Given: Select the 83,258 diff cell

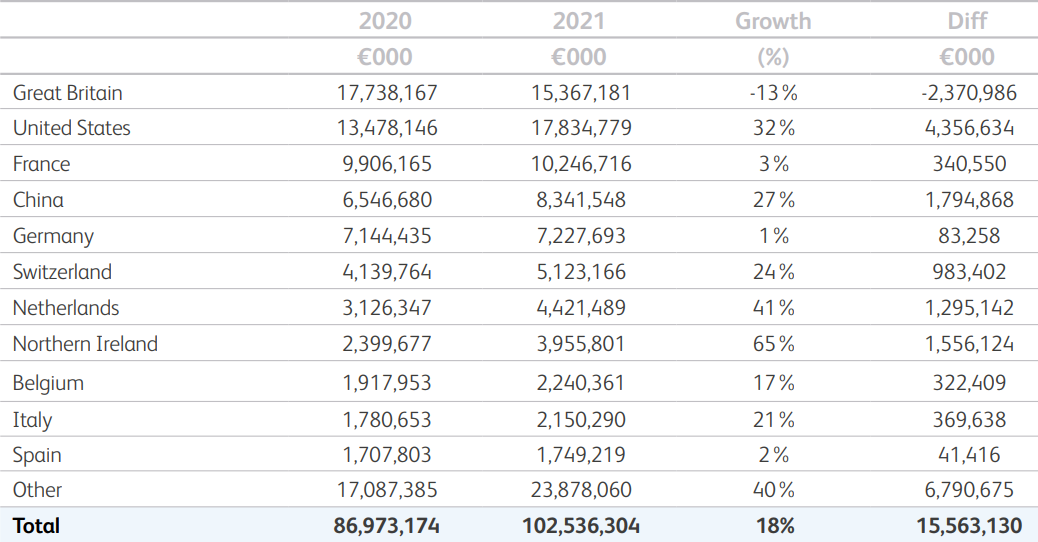Looking at the screenshot, I should point(969,236).
